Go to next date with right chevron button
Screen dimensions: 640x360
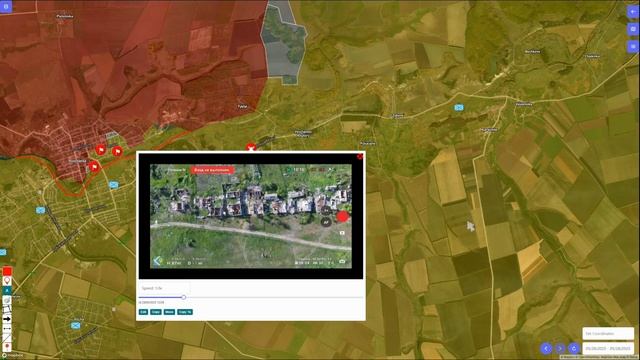pos(560,348)
